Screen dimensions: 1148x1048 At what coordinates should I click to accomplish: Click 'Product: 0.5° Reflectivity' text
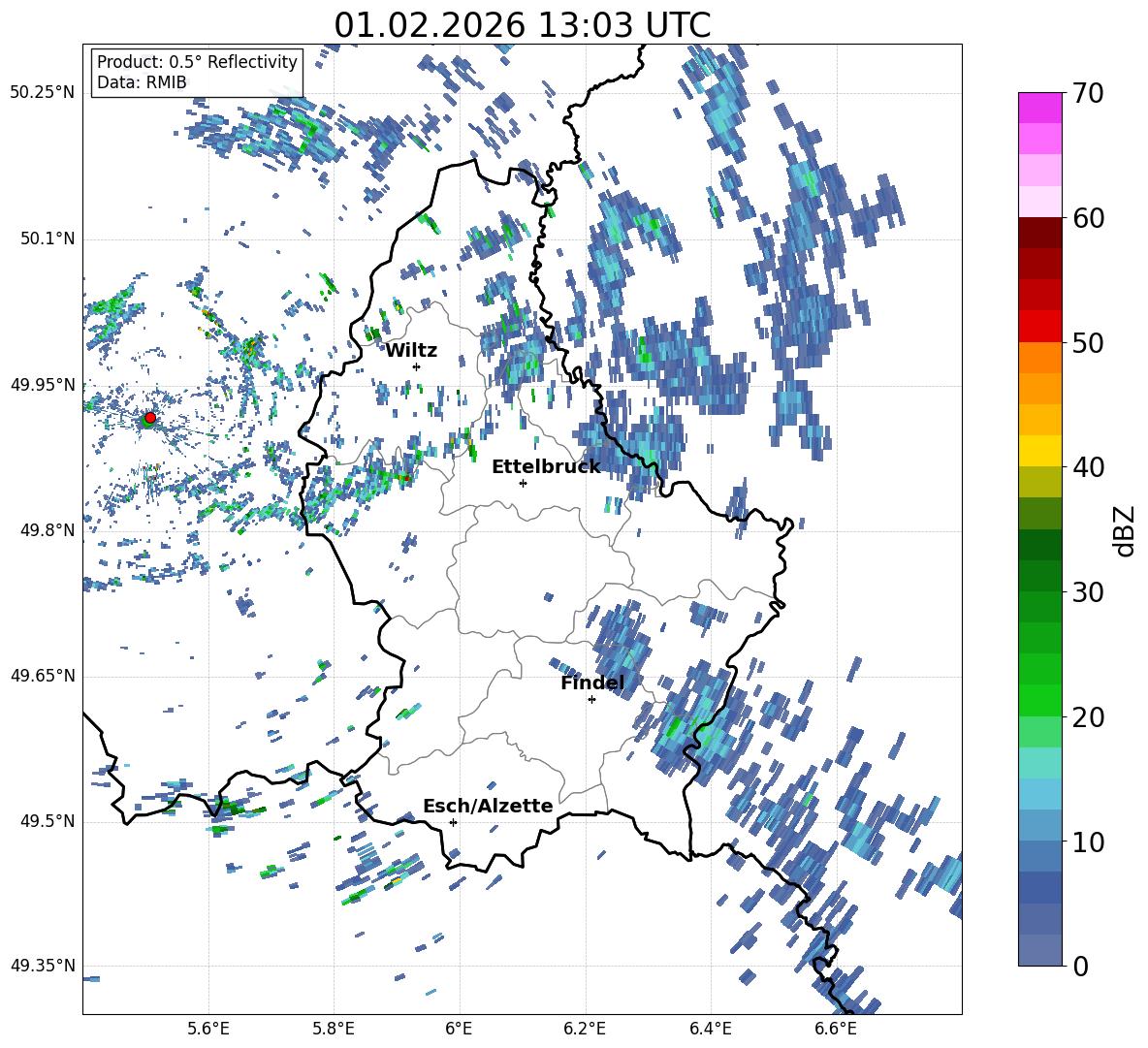[197, 62]
